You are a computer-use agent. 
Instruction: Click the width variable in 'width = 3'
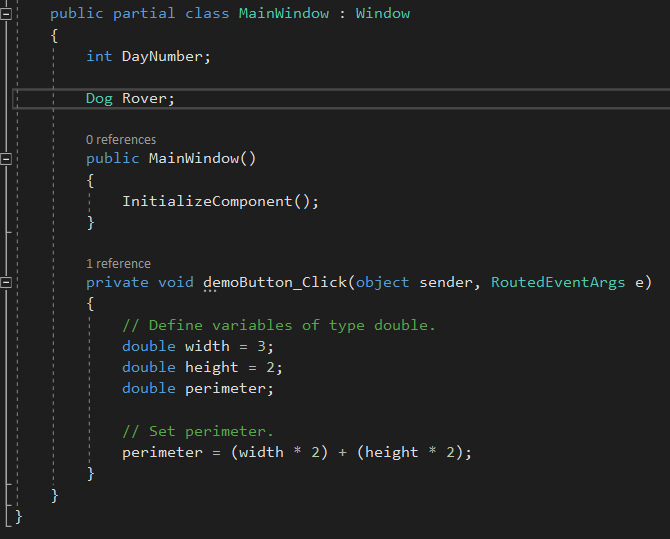click(208, 346)
